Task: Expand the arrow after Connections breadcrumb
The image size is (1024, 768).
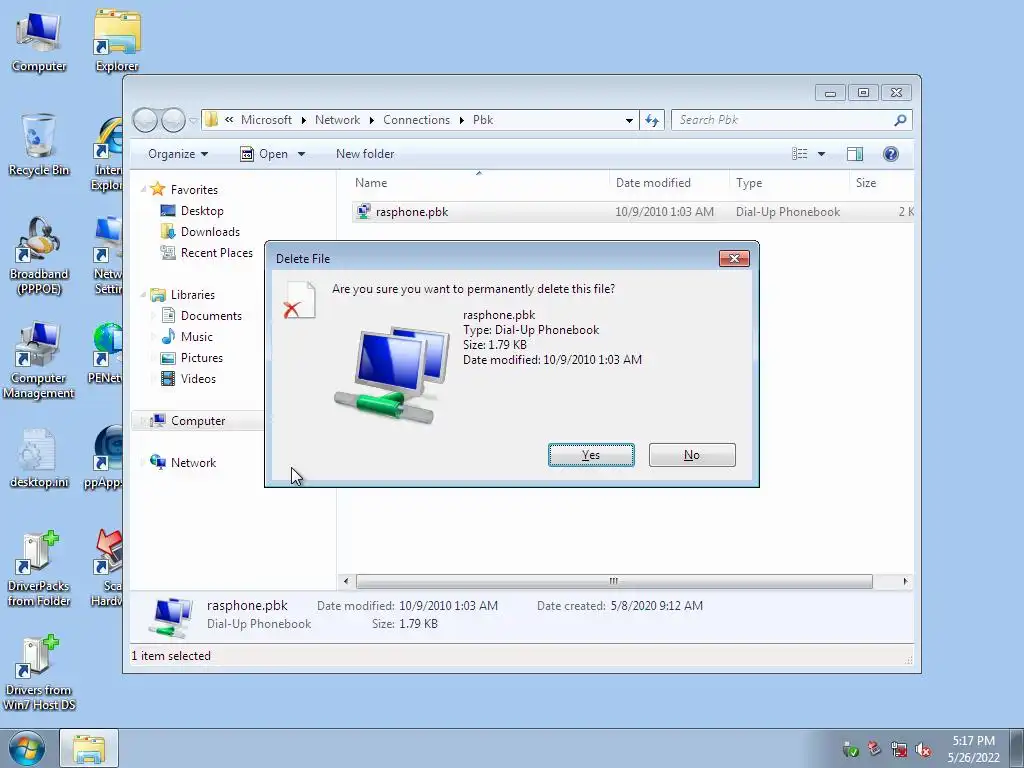Action: coord(462,120)
